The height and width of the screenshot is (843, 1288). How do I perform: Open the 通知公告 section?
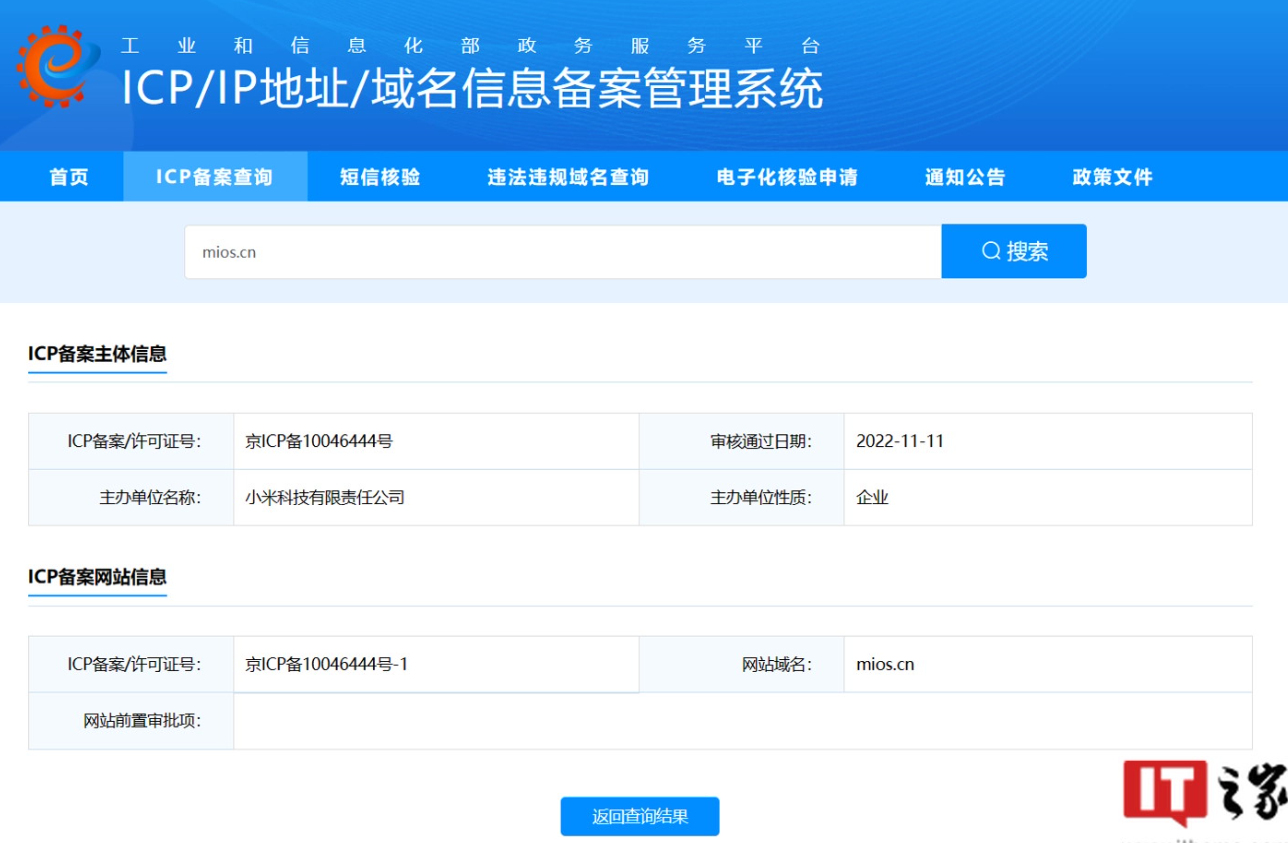coord(965,177)
